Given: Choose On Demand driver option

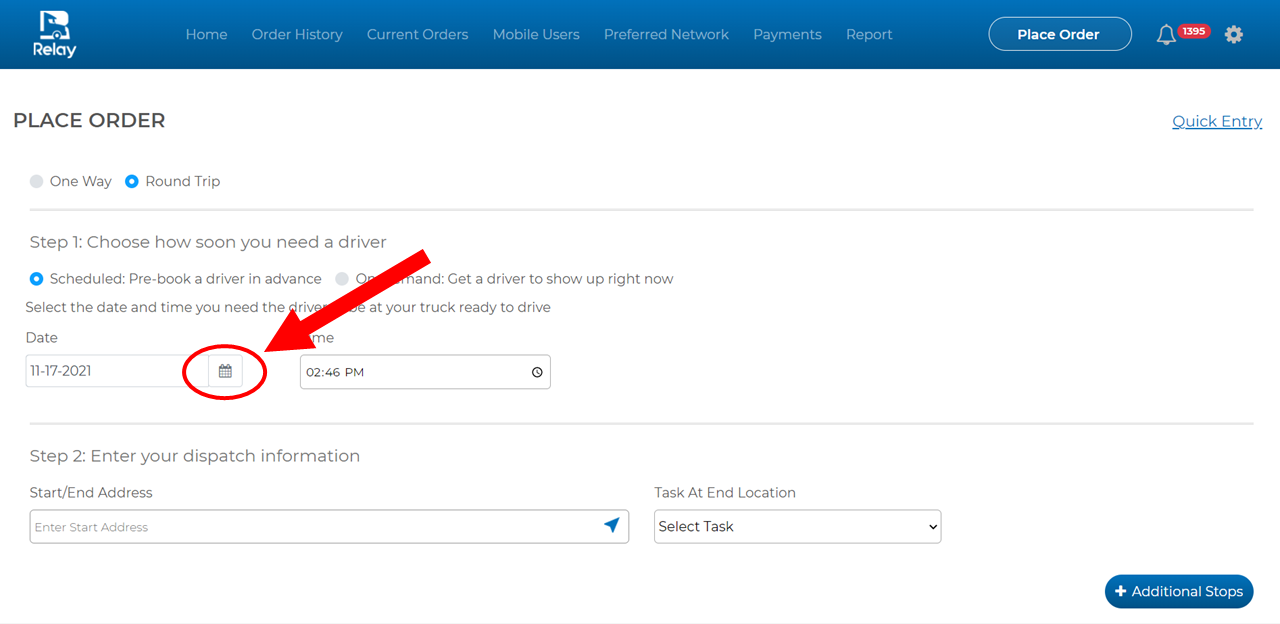Looking at the screenshot, I should tap(342, 279).
